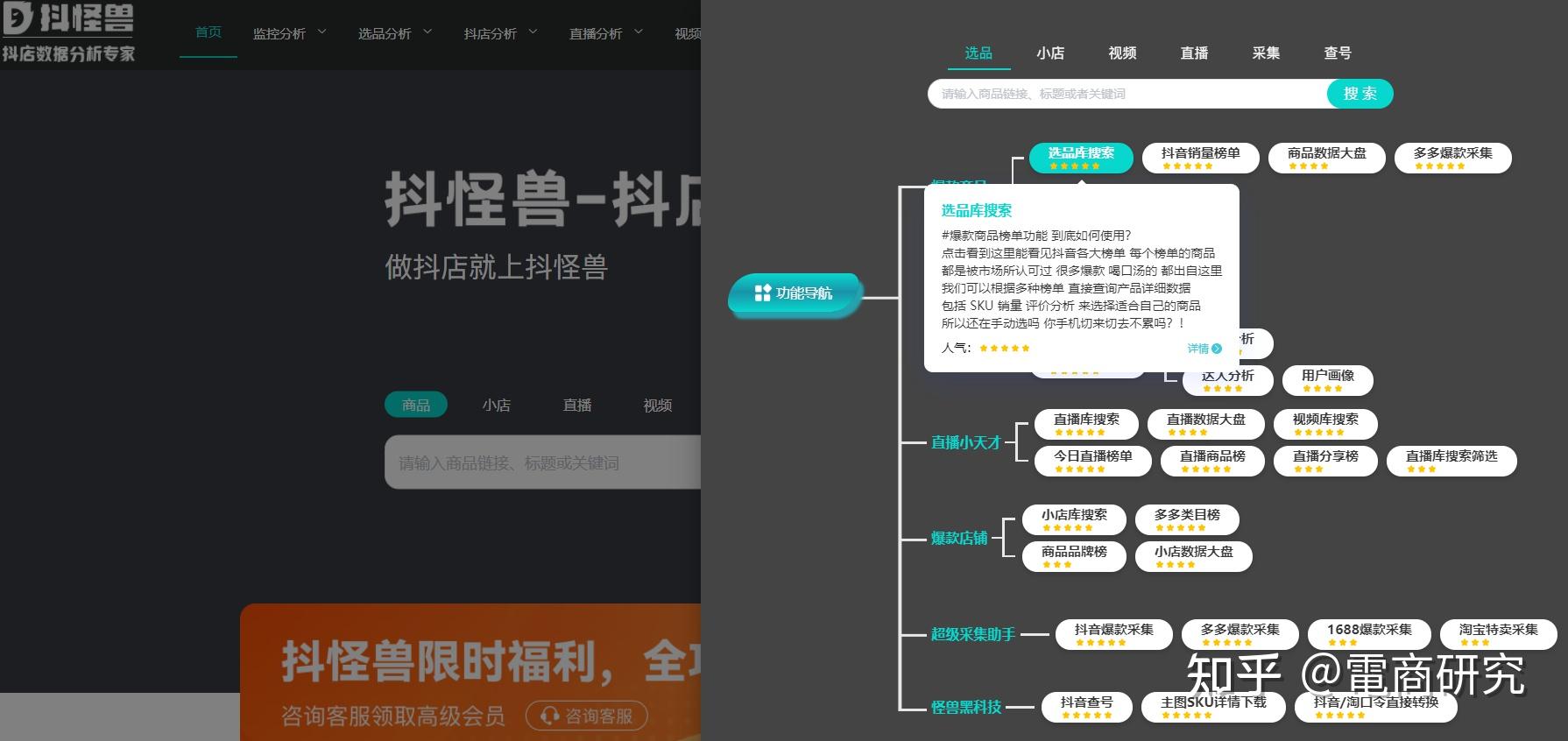This screenshot has height=741, width=1568.
Task: Open 淘宝特卖采集
Action: click(1499, 634)
